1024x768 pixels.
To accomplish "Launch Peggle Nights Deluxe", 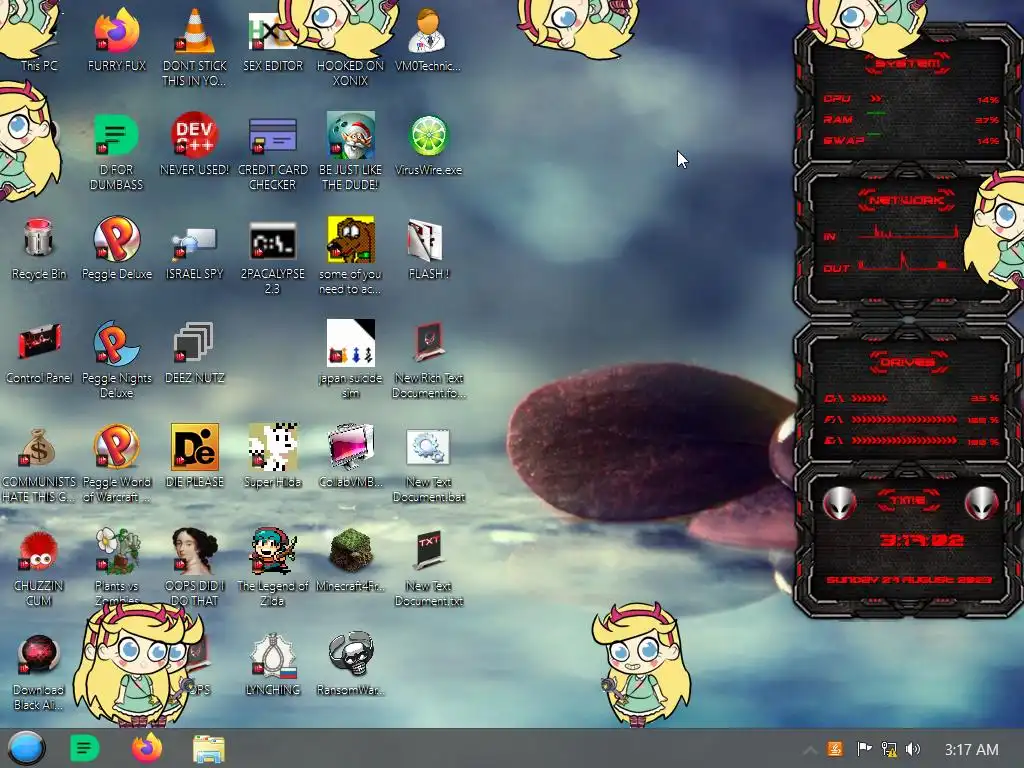I will coord(116,343).
